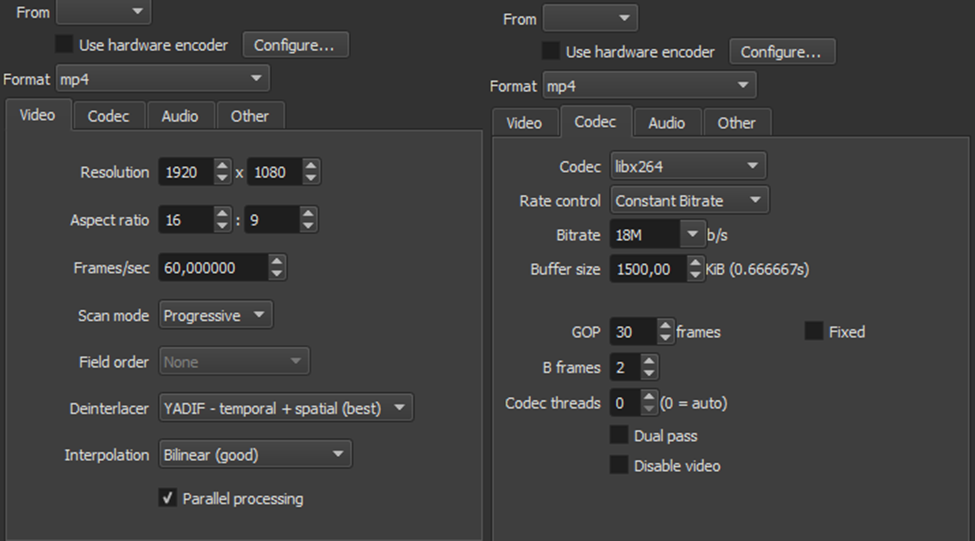This screenshot has width=975, height=541.
Task: Increase GOP frames with up arrow
Action: [665, 325]
